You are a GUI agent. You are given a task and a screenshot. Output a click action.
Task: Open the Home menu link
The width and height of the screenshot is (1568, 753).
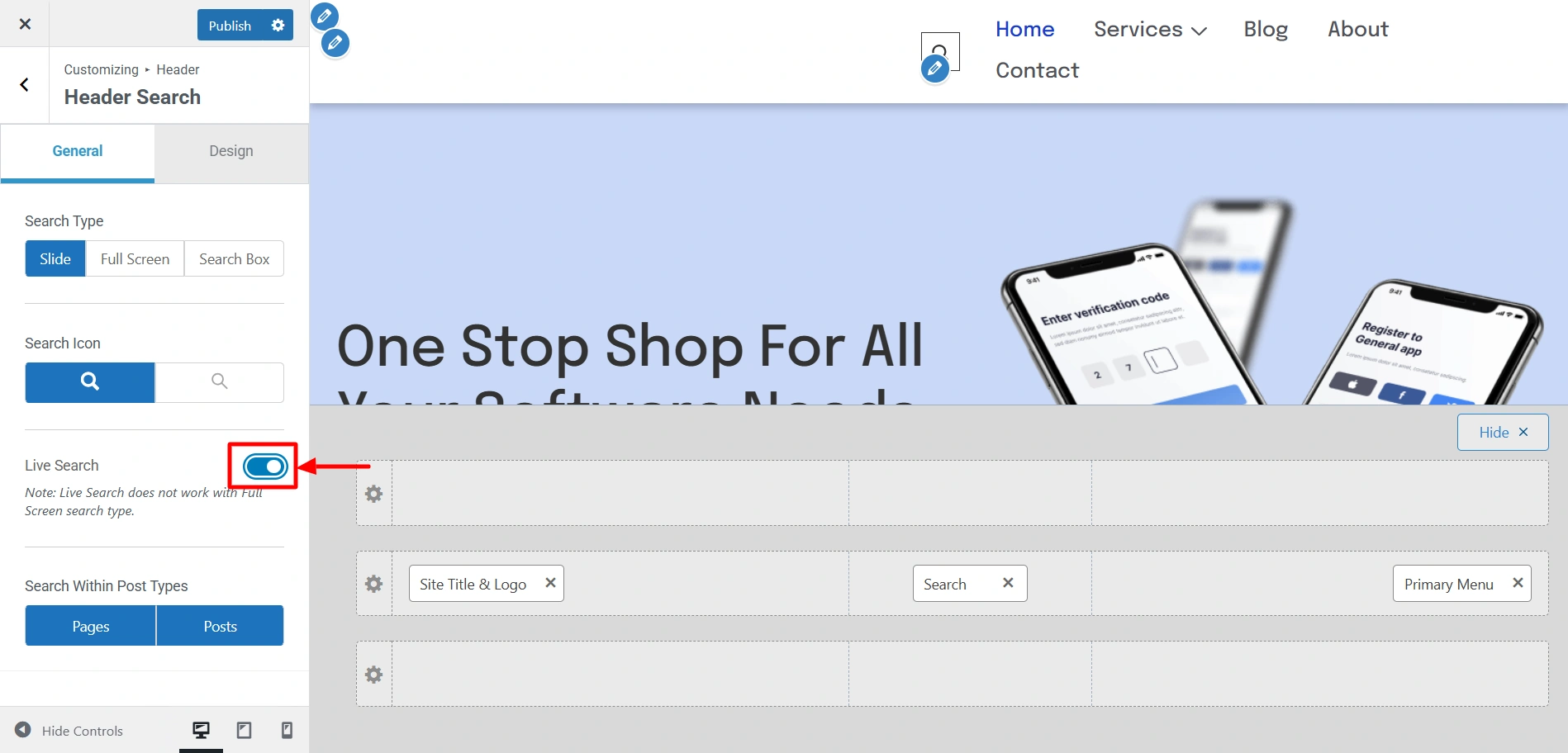click(1025, 30)
